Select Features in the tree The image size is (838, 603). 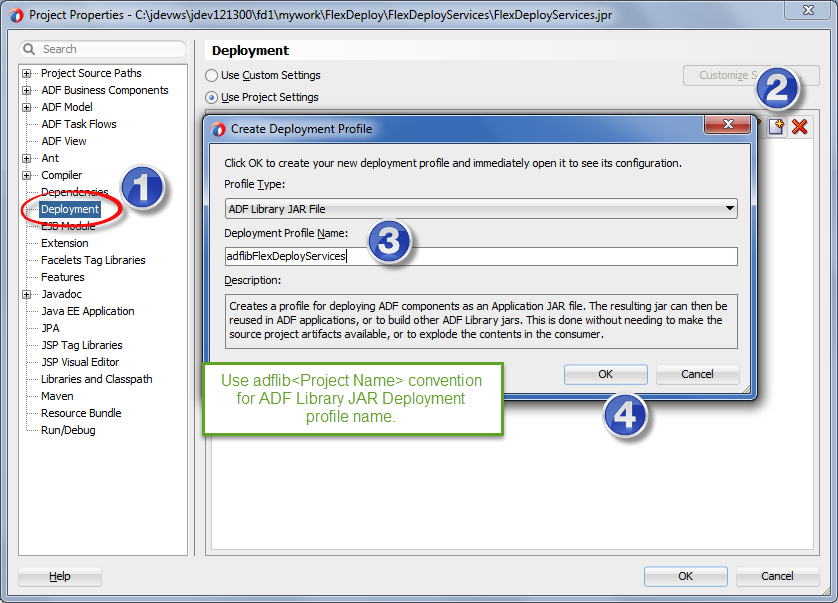(x=63, y=277)
